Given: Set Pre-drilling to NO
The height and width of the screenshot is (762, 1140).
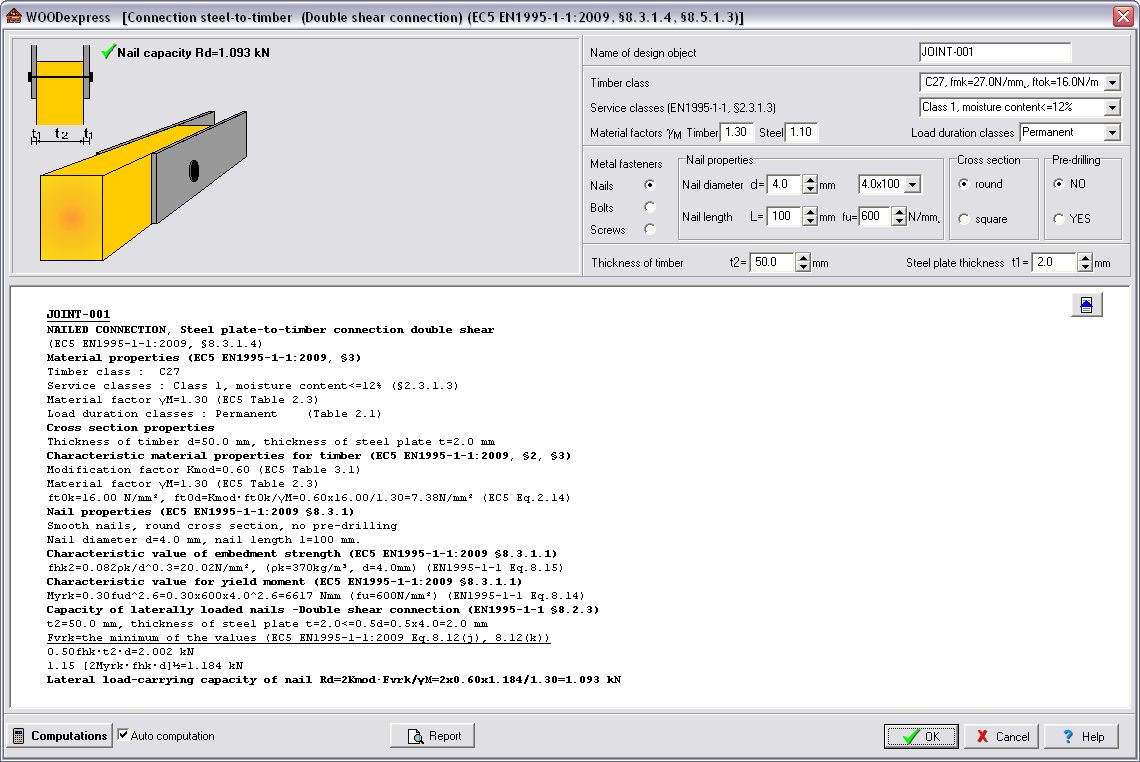Looking at the screenshot, I should [1059, 184].
